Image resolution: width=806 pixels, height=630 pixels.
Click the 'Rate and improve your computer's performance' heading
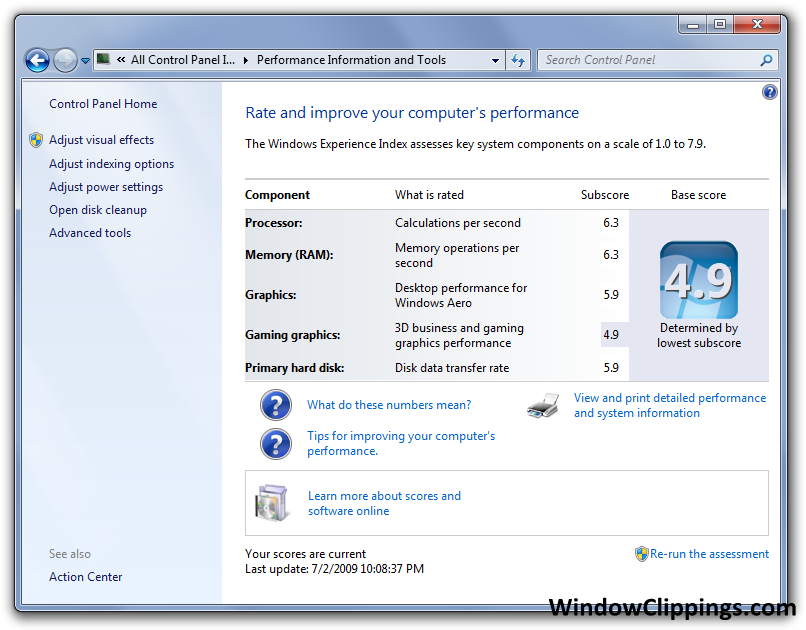412,113
